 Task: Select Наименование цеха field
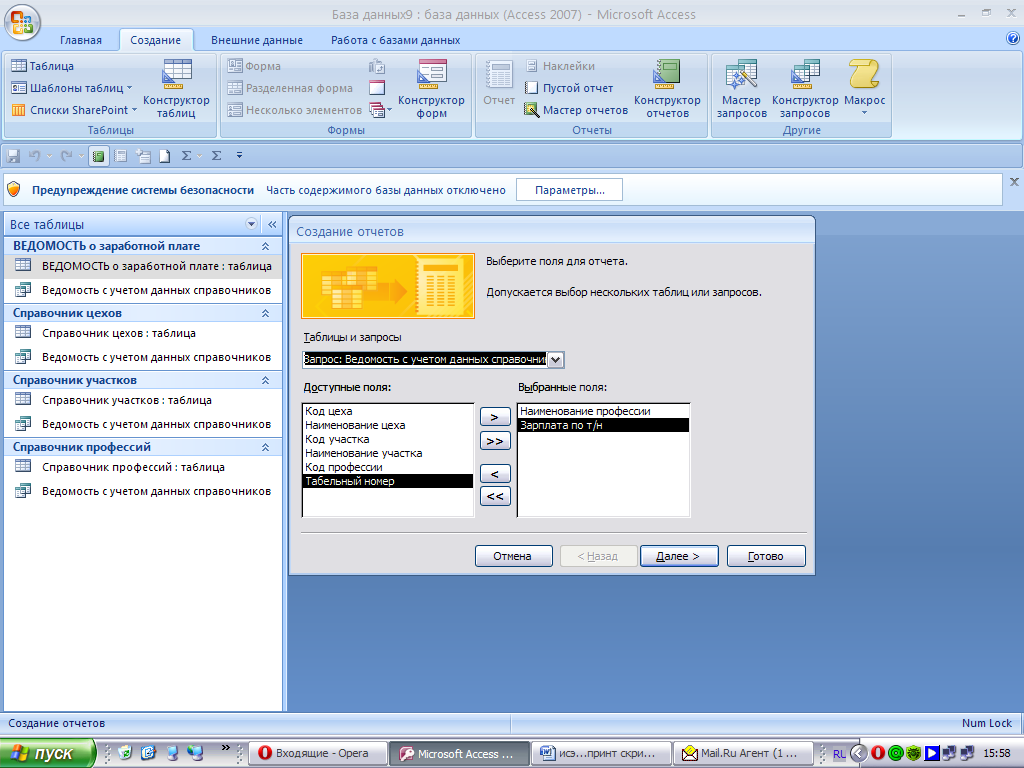pyautogui.click(x=388, y=425)
